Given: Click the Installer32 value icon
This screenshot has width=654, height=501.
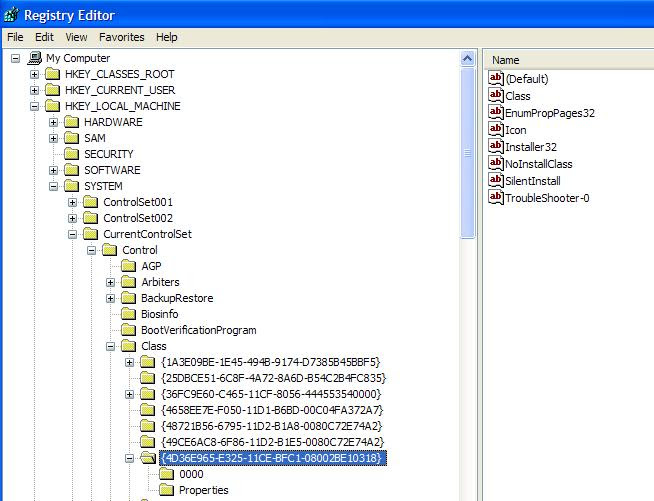Looking at the screenshot, I should tap(496, 147).
